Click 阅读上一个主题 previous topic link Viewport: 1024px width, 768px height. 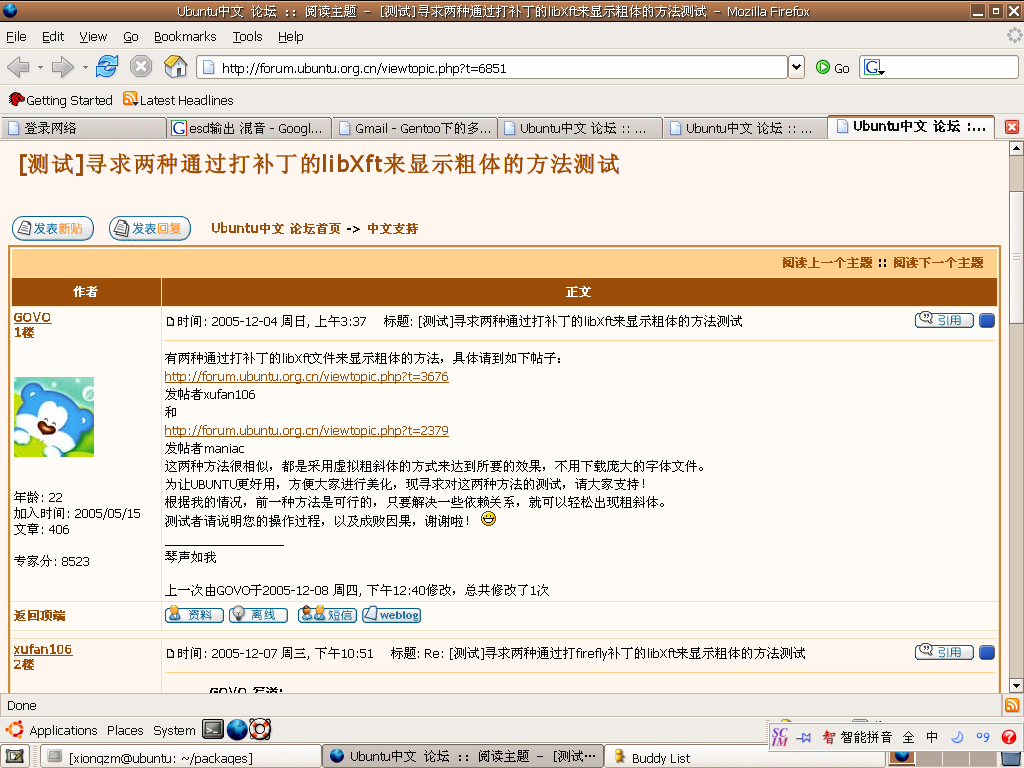point(827,263)
